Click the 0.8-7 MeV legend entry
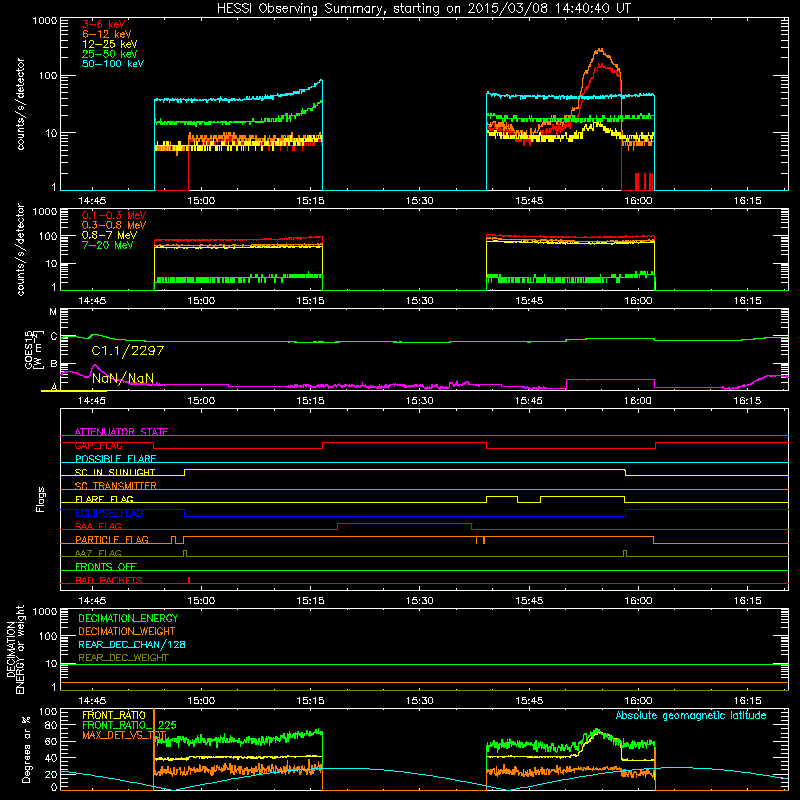Screen dimensions: 800x800 110,235
